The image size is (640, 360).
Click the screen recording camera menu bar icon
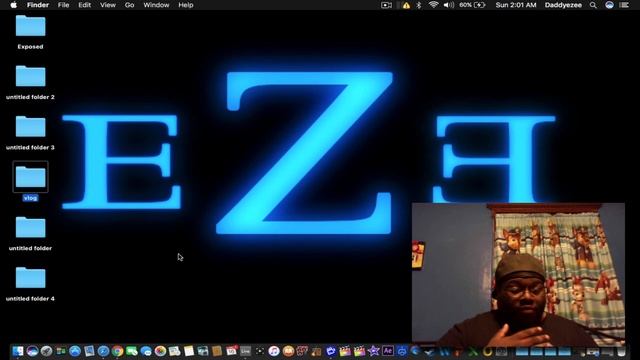pos(386,5)
